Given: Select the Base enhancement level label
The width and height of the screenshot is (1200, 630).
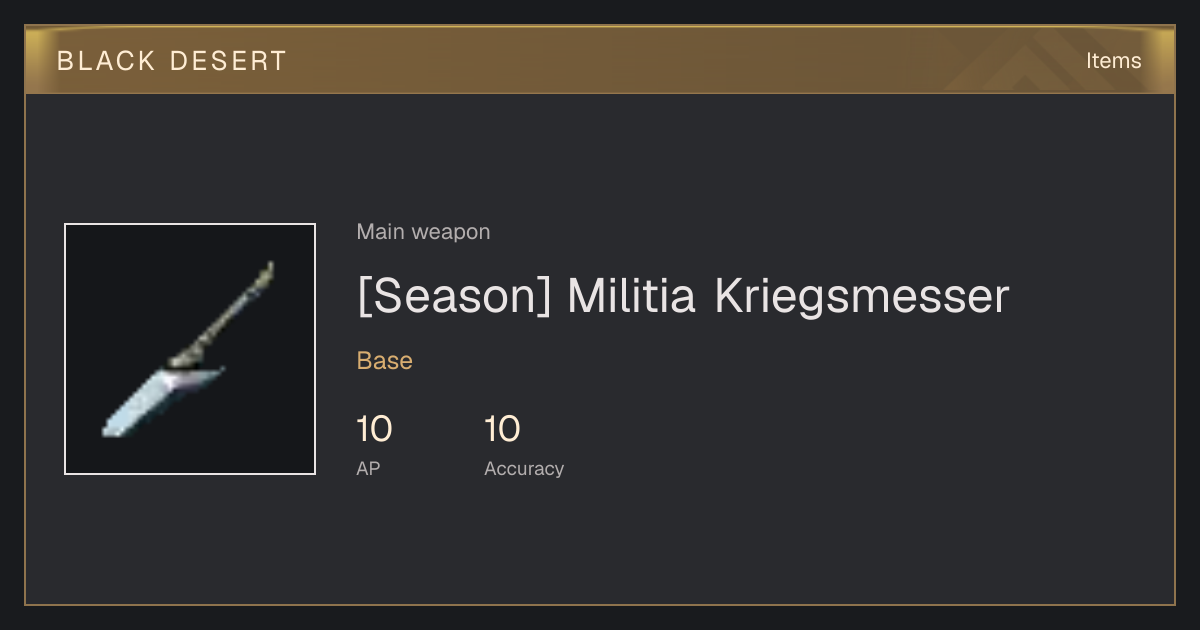Looking at the screenshot, I should [385, 361].
